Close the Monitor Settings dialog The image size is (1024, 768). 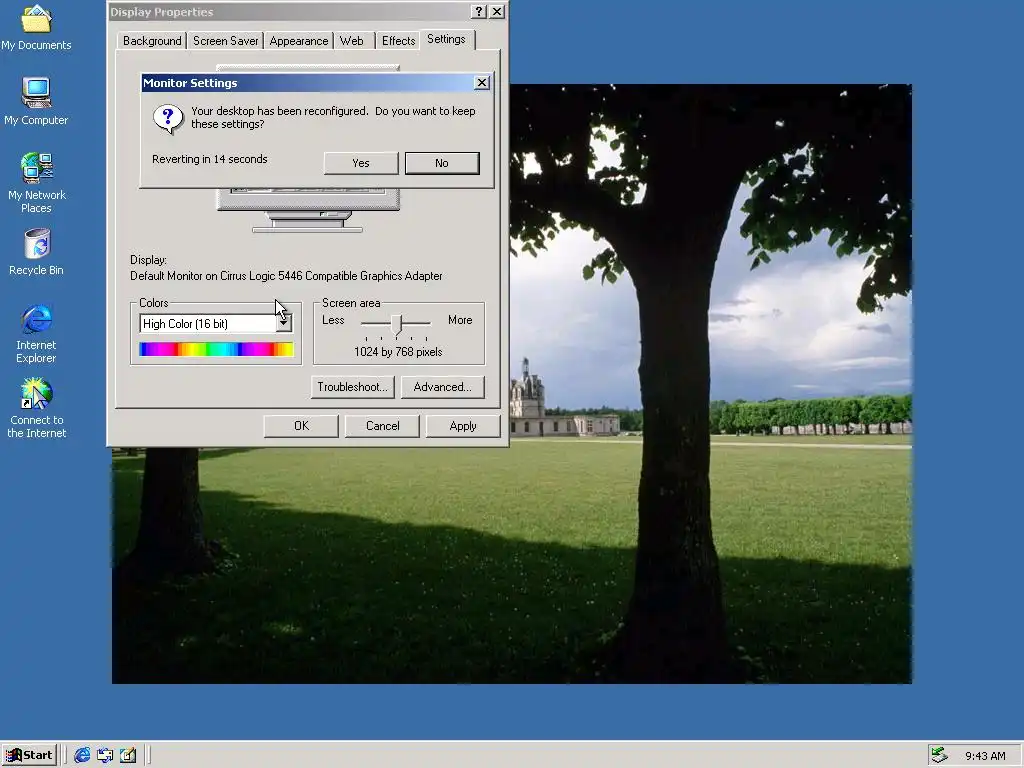481,82
